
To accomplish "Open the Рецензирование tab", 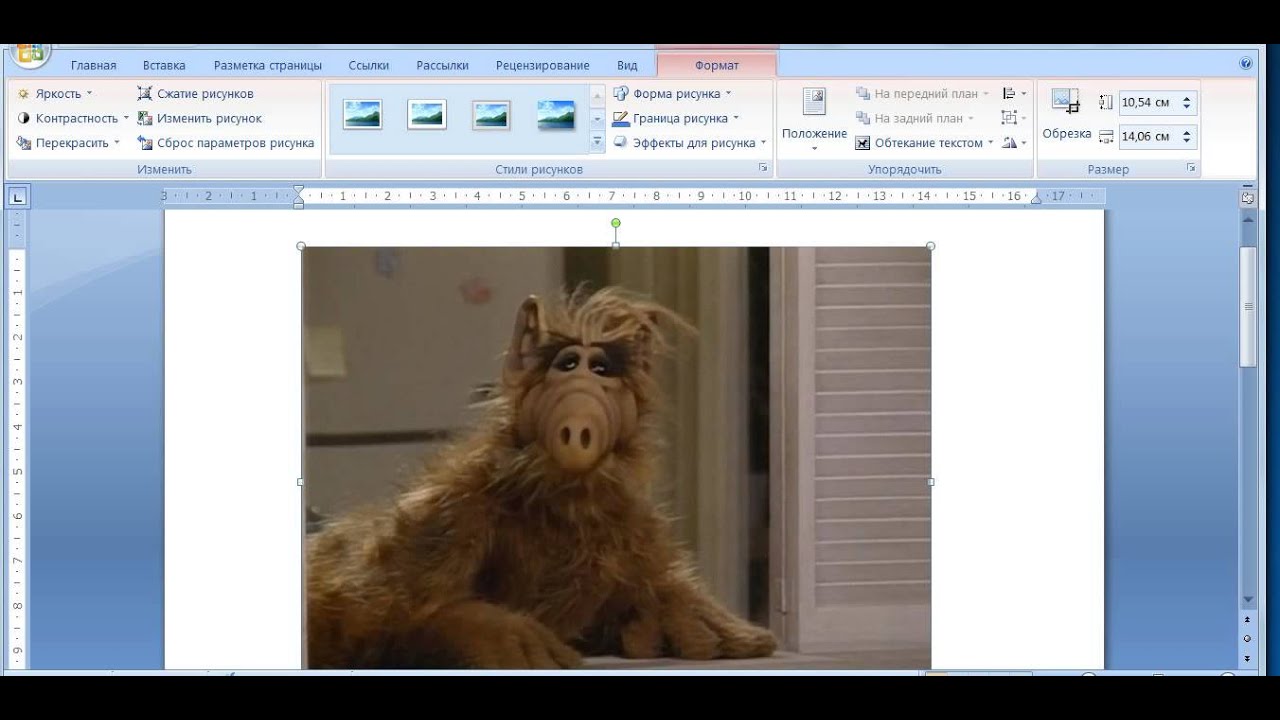I will pyautogui.click(x=542, y=65).
